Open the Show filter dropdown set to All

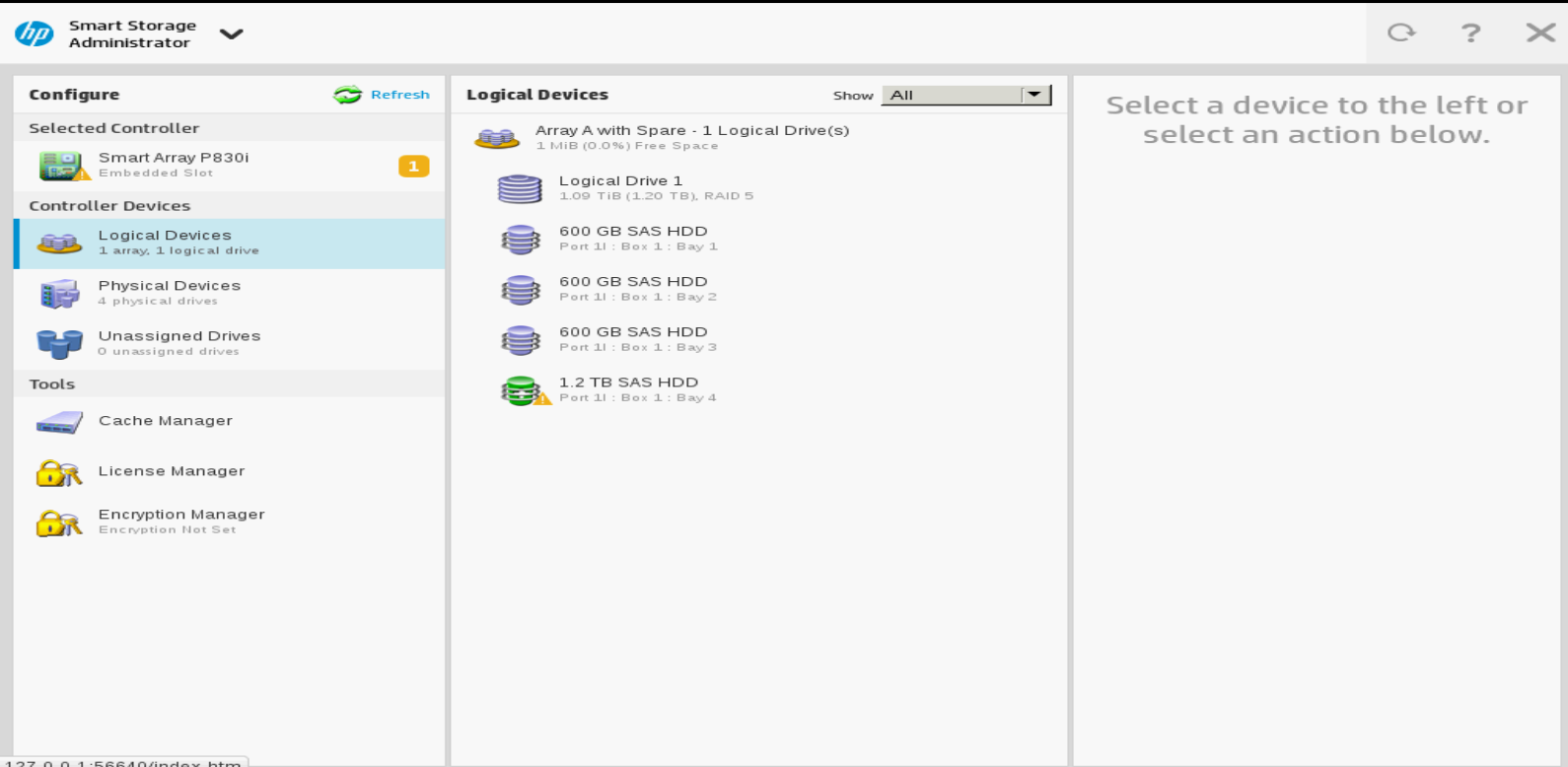point(966,95)
